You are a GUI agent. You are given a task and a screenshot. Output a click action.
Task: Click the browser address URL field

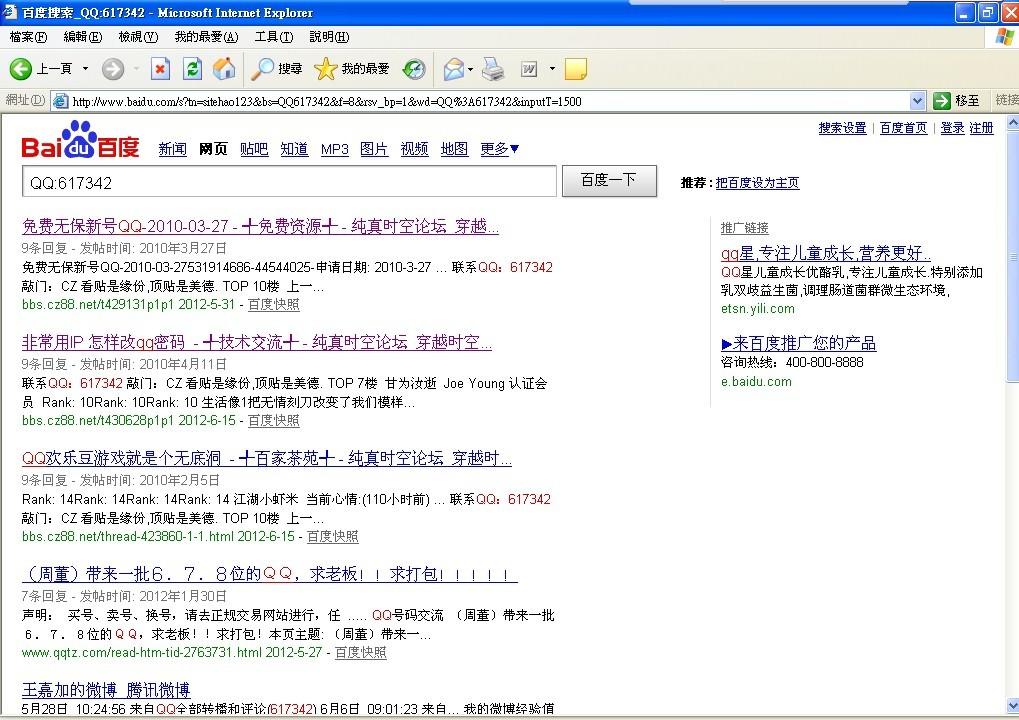[x=490, y=101]
